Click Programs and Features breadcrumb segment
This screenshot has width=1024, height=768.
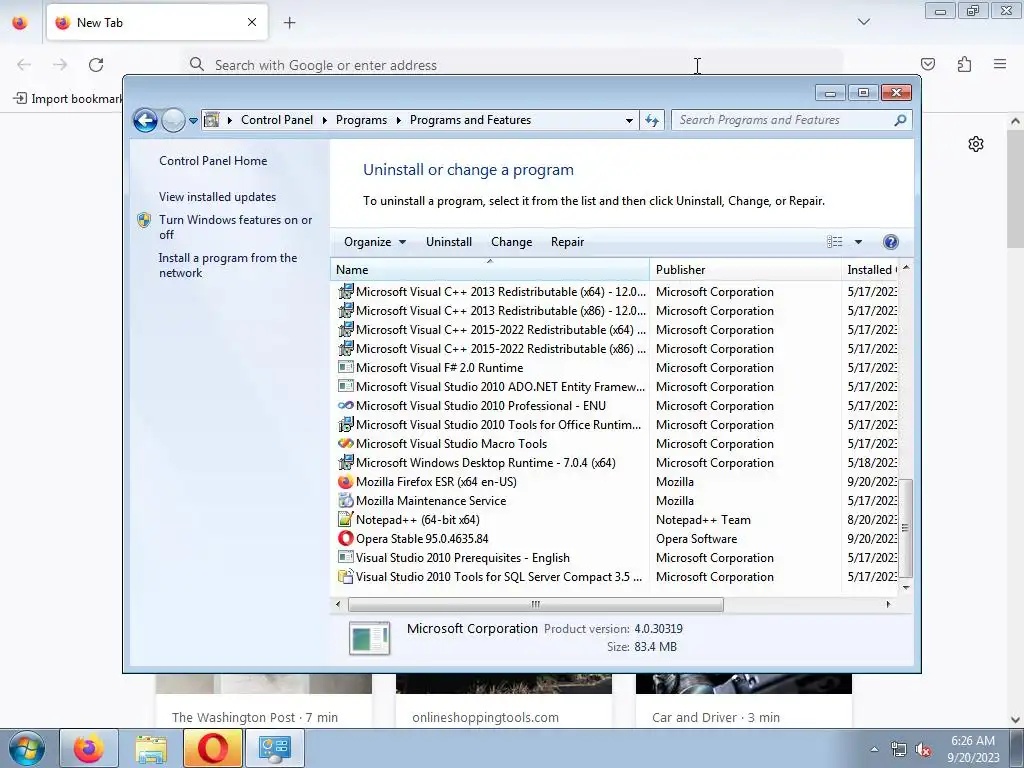click(x=470, y=120)
